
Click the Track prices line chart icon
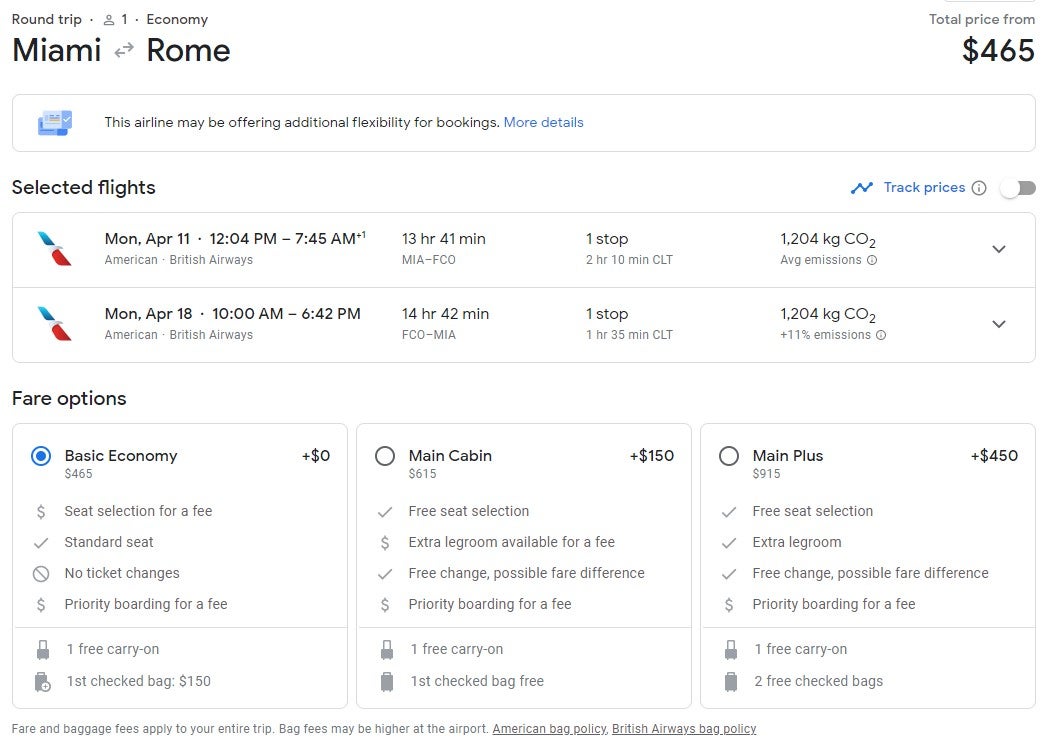click(x=863, y=187)
